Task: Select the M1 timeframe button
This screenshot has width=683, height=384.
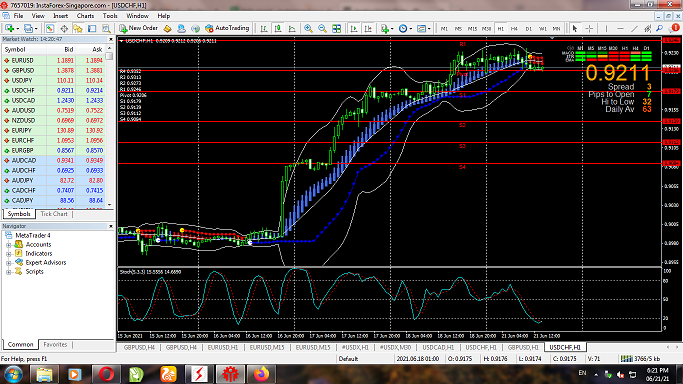Action: tap(444, 28)
